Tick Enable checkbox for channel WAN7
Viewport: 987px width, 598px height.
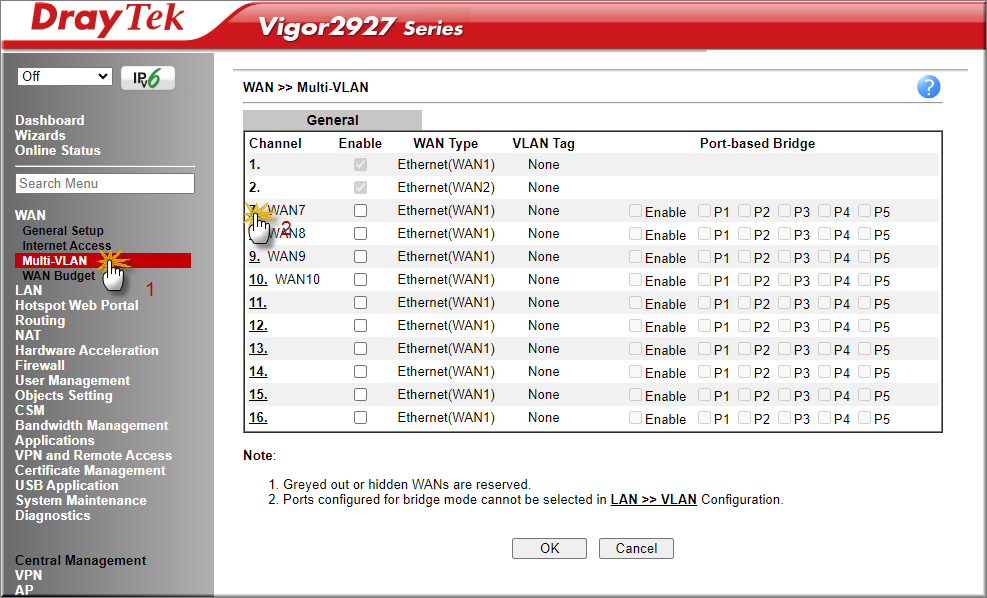tap(360, 211)
